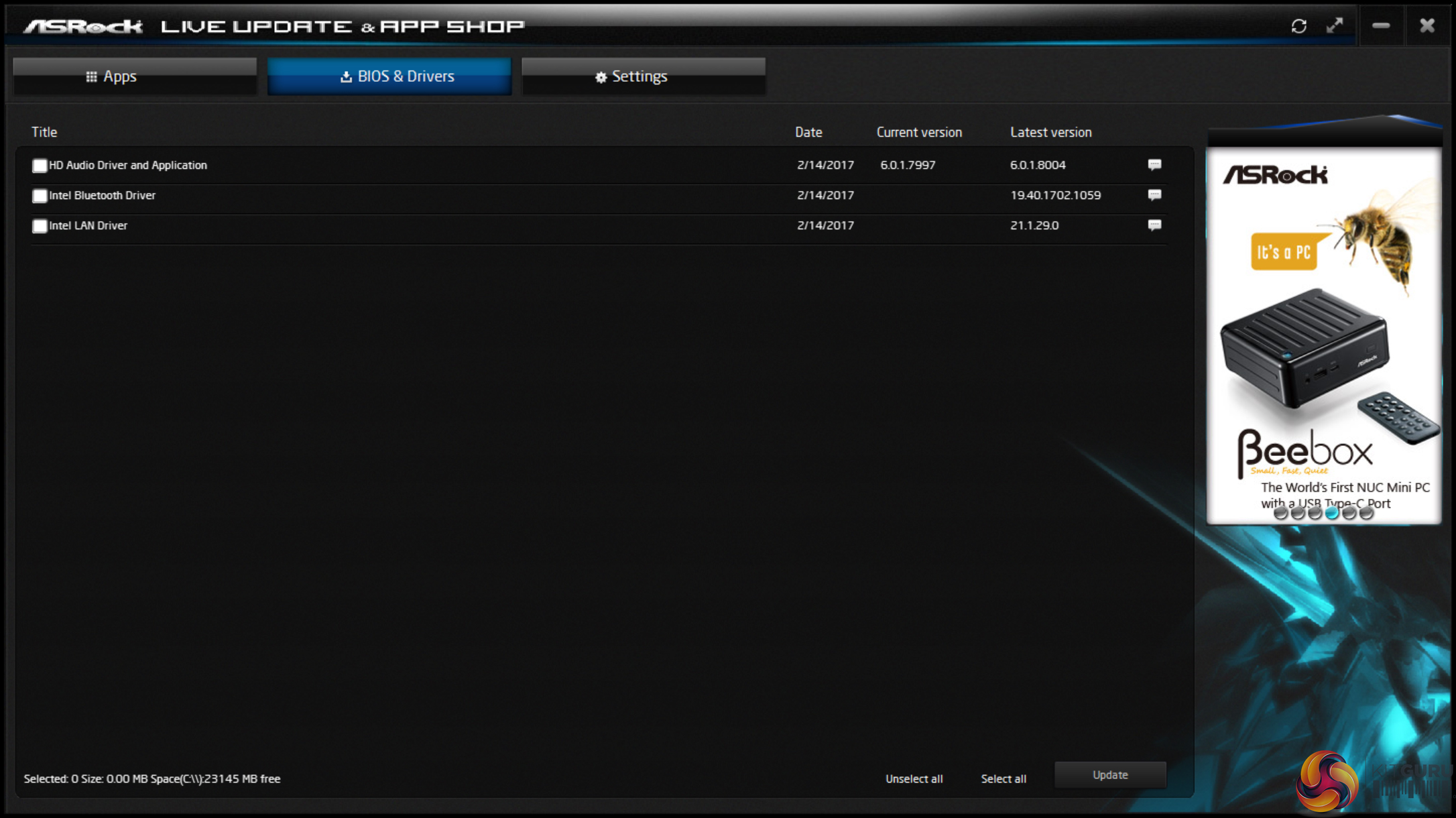Check the Intel LAN Driver checkbox

pyautogui.click(x=40, y=226)
